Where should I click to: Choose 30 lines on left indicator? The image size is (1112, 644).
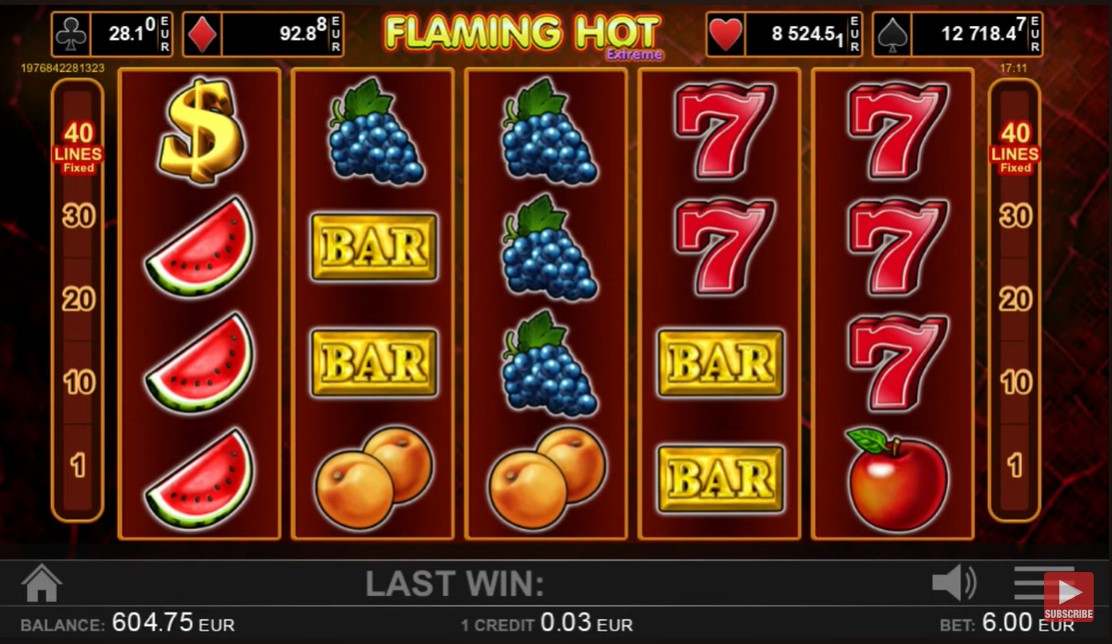click(x=78, y=216)
